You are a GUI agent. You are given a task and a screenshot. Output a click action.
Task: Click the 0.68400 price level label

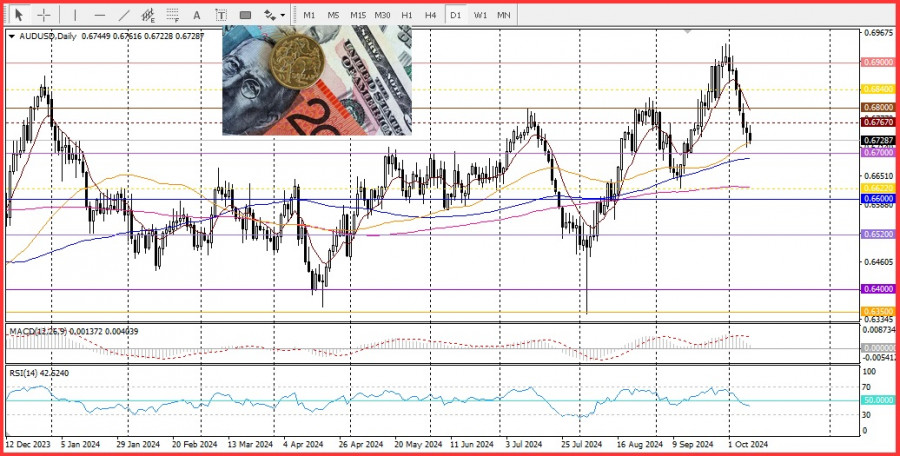(x=878, y=90)
